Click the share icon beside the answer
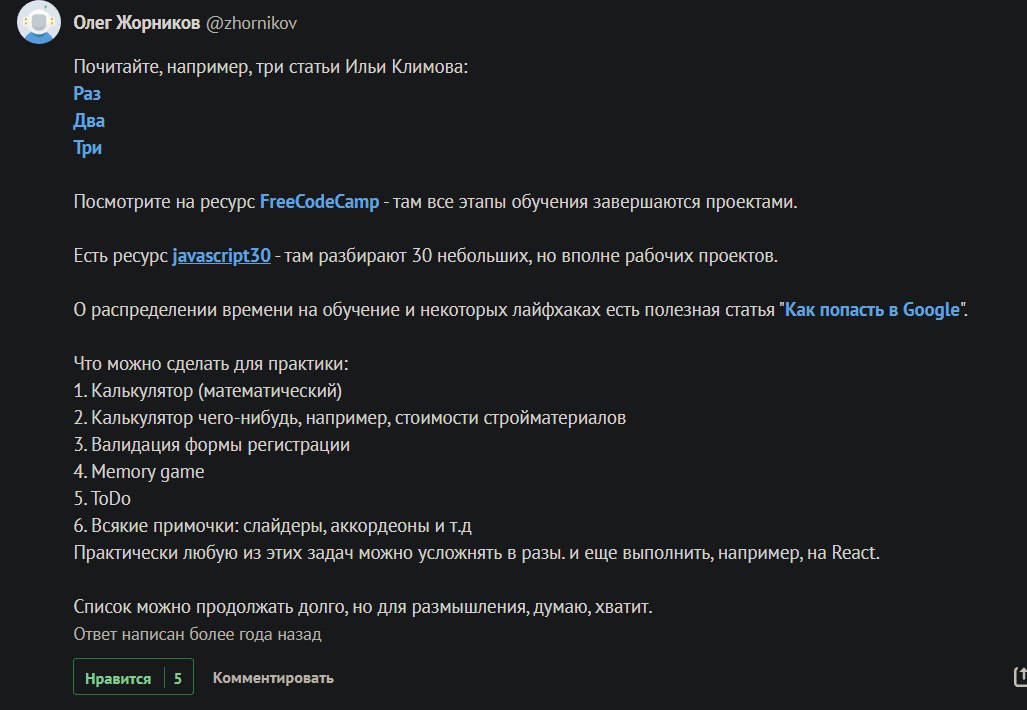The width and height of the screenshot is (1027, 710). (x=1019, y=677)
